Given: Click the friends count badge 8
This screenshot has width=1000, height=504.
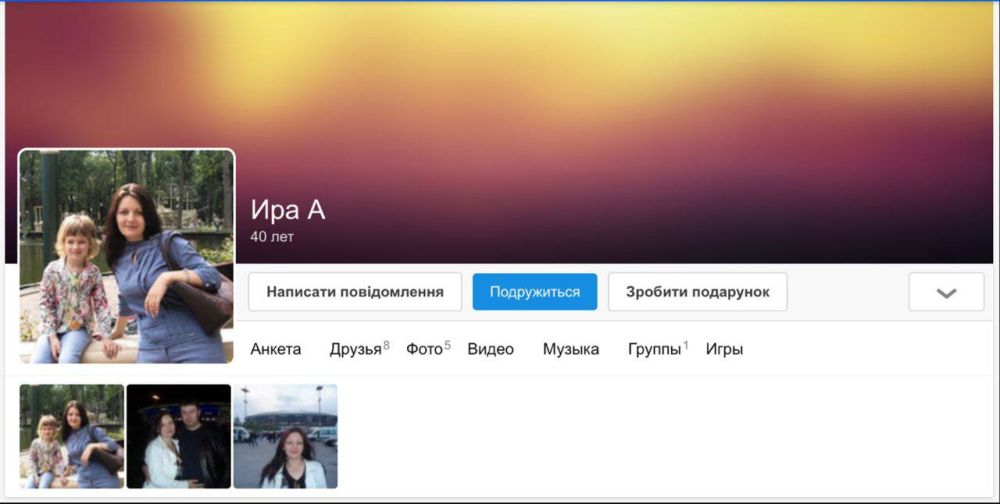Looking at the screenshot, I should [386, 345].
